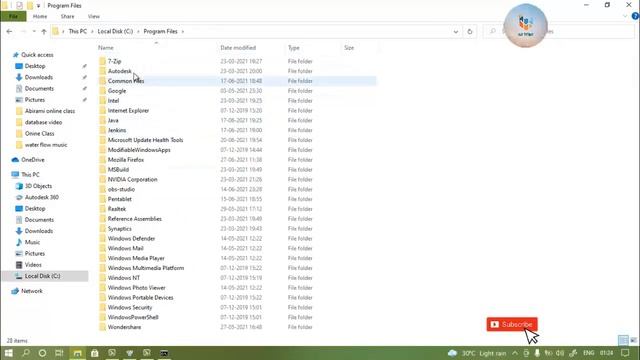Open Quick access in navigation pane
The height and width of the screenshot is (360, 640).
37,55
